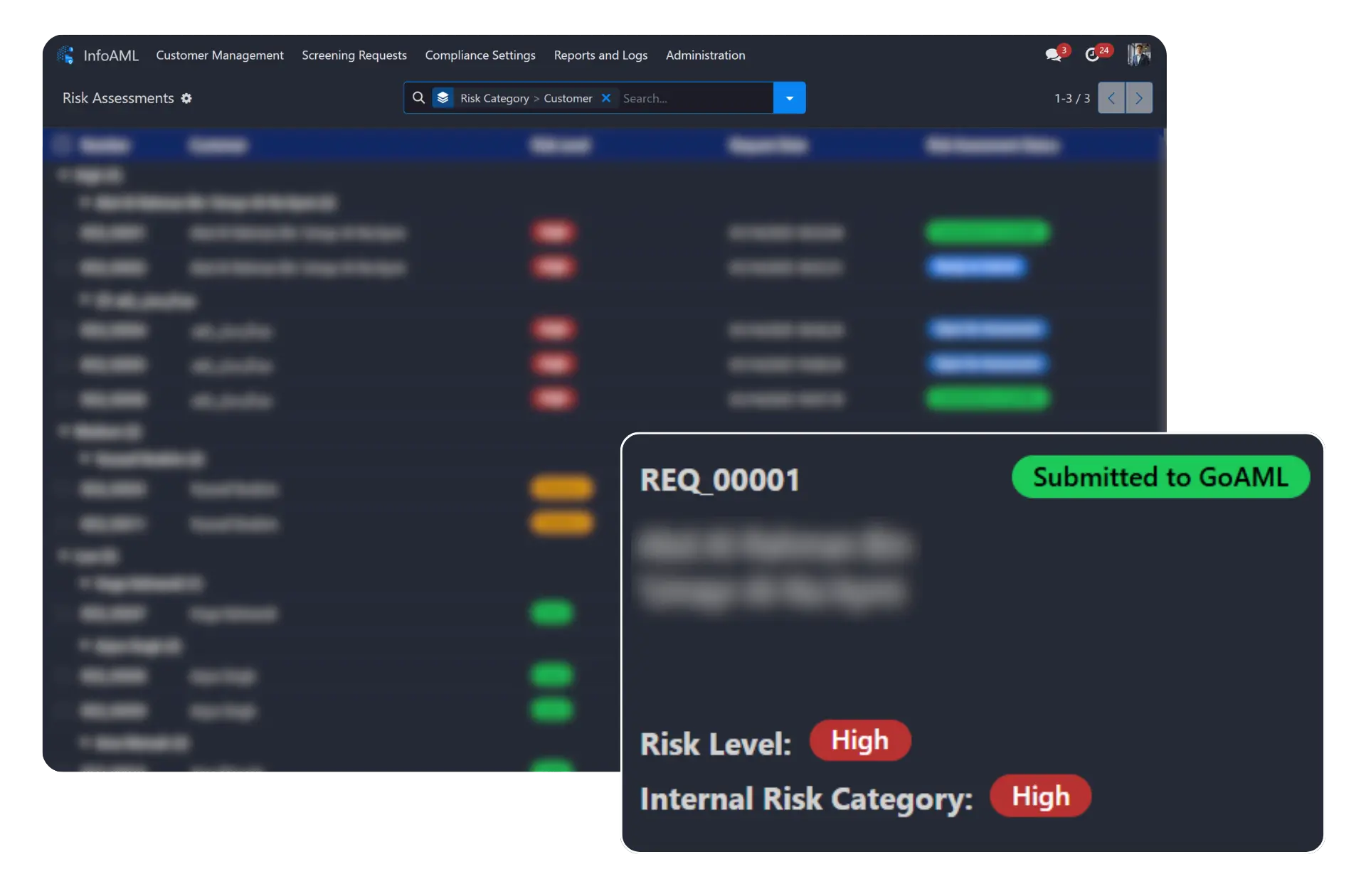
Task: Click the High badge next to Risk Level
Action: (x=860, y=740)
